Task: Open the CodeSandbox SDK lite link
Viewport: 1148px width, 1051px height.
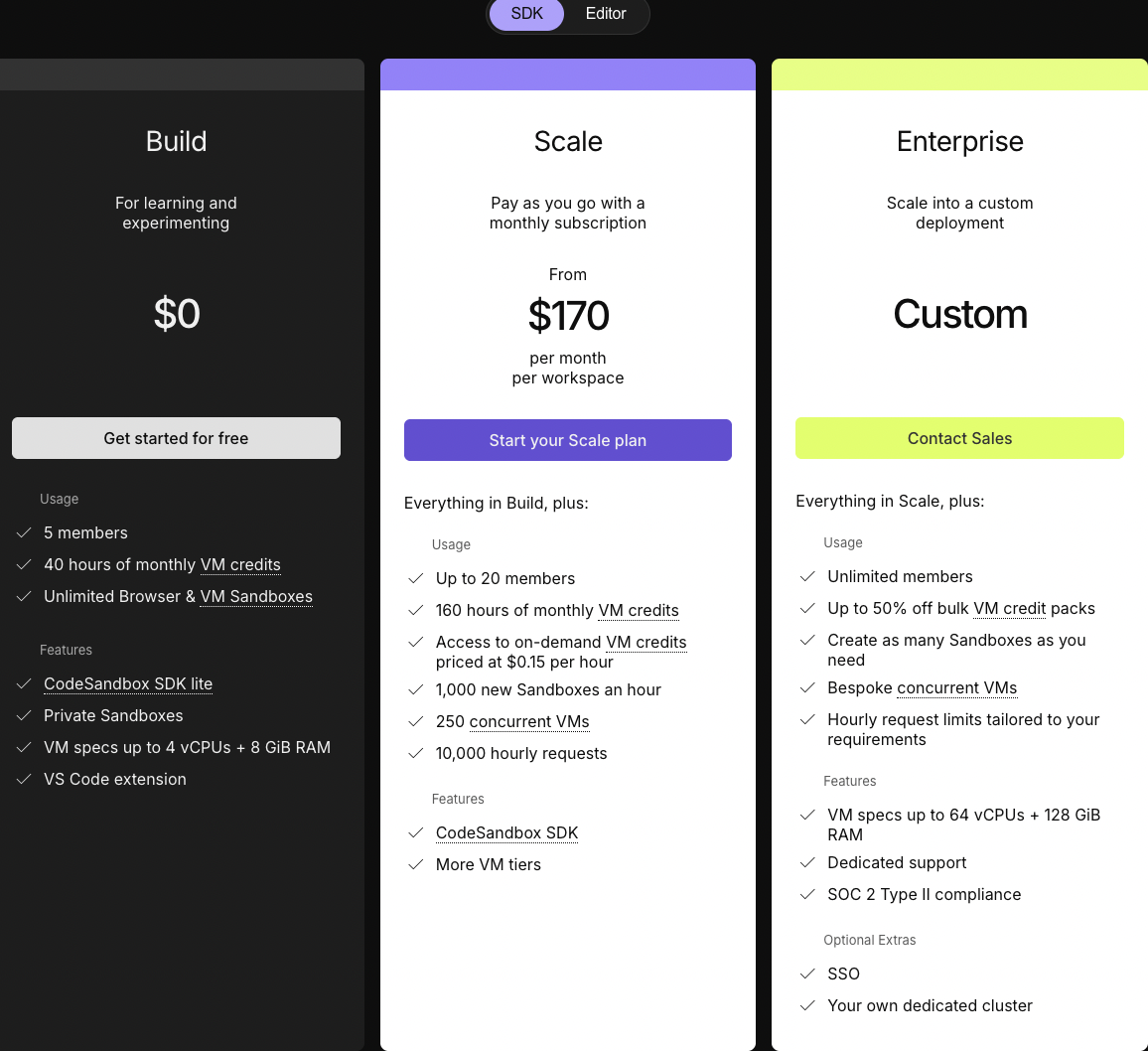Action: [x=128, y=683]
